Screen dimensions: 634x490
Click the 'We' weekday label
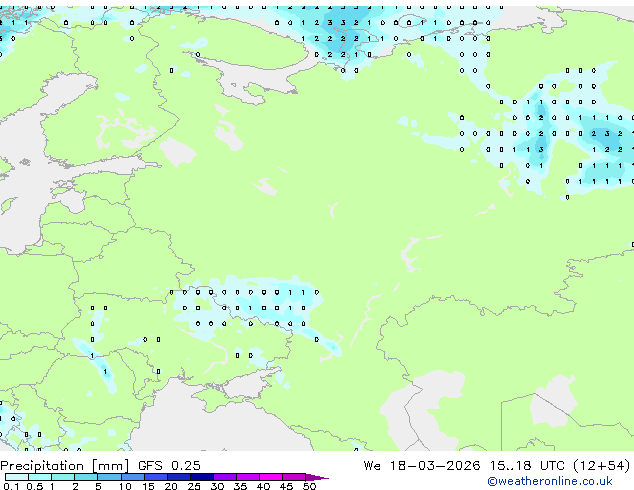click(x=372, y=466)
